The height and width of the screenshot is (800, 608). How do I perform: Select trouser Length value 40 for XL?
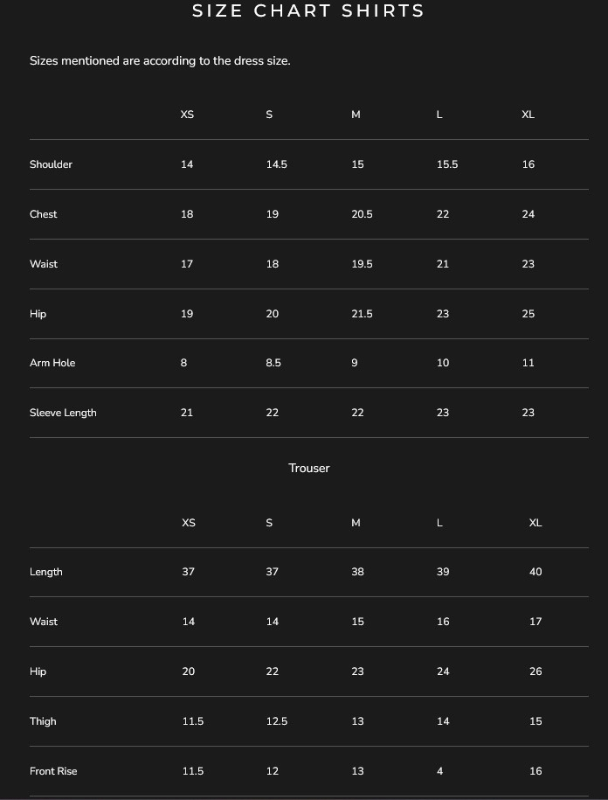(535, 572)
